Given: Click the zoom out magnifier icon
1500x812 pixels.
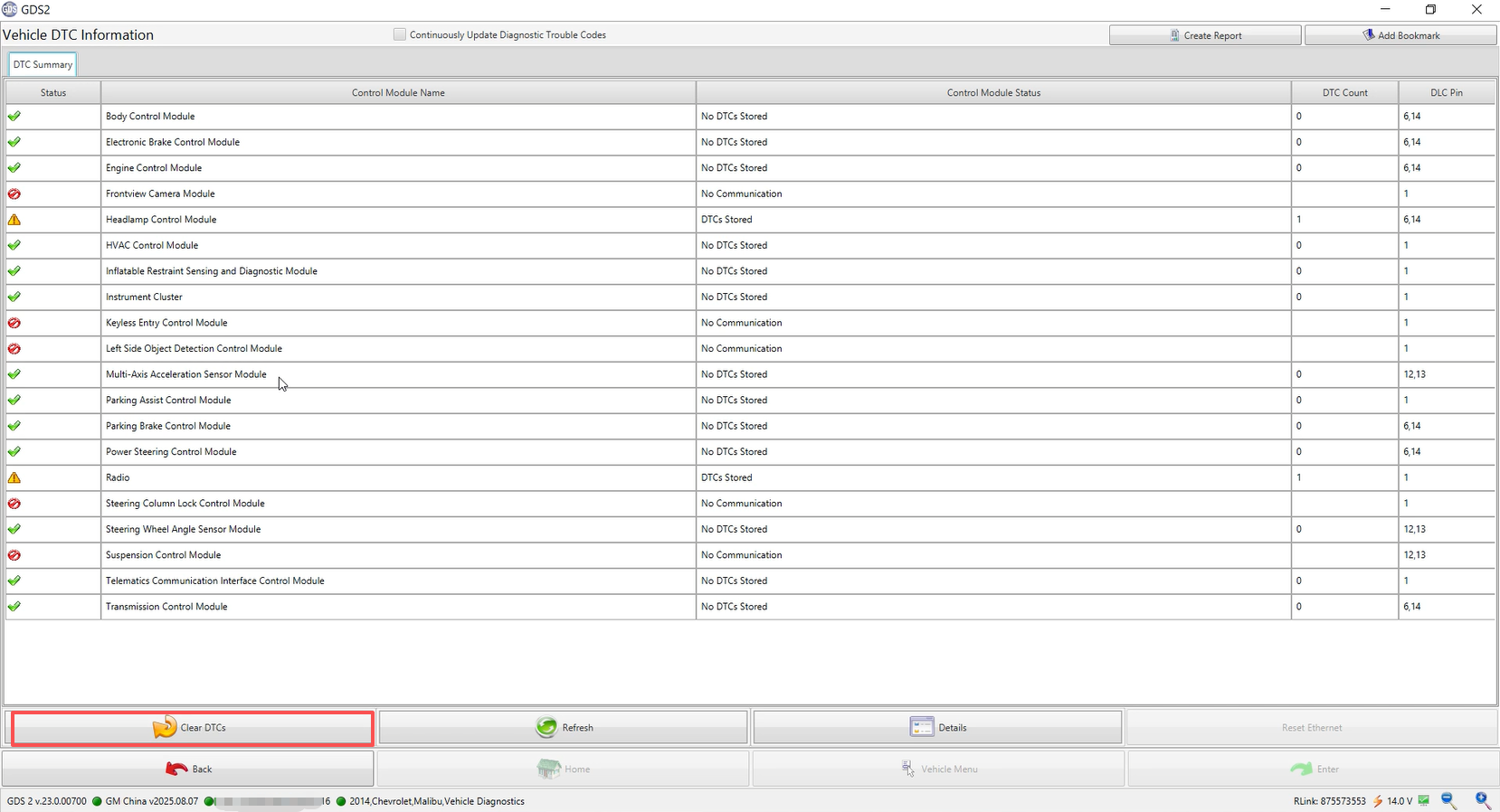Looking at the screenshot, I should tap(1448, 800).
